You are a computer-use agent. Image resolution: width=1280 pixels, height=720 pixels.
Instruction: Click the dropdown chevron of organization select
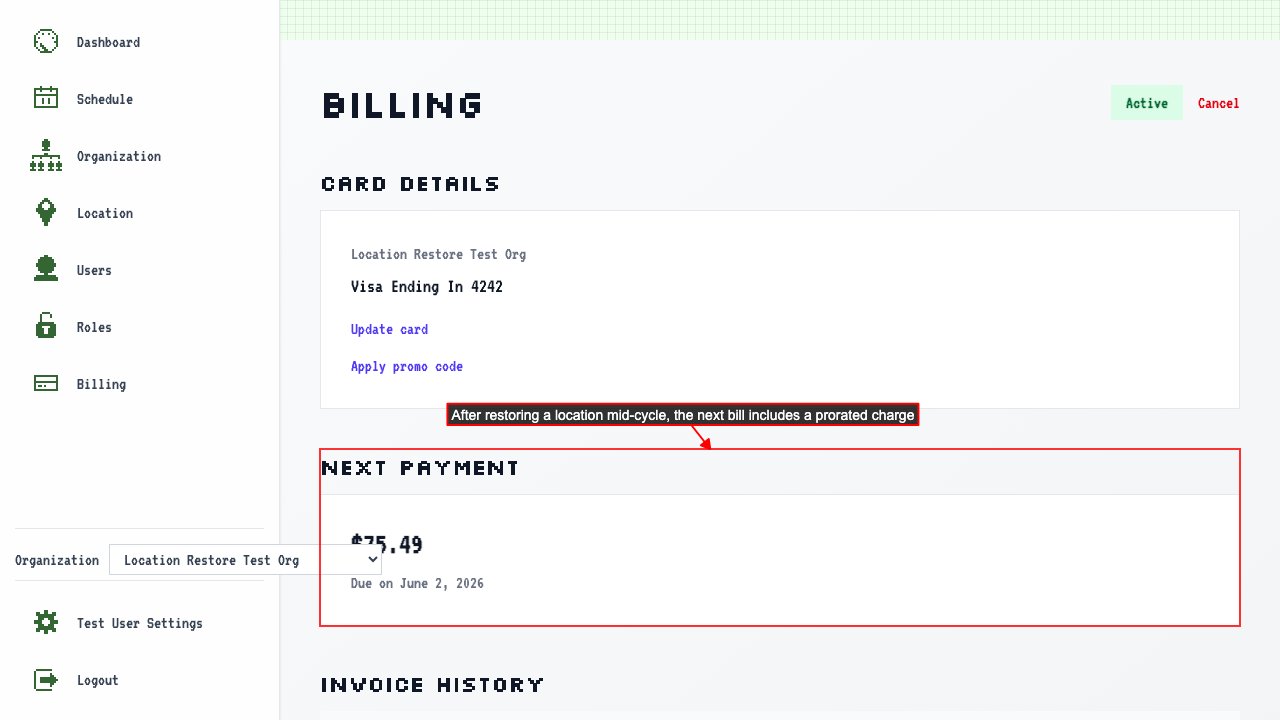point(372,560)
